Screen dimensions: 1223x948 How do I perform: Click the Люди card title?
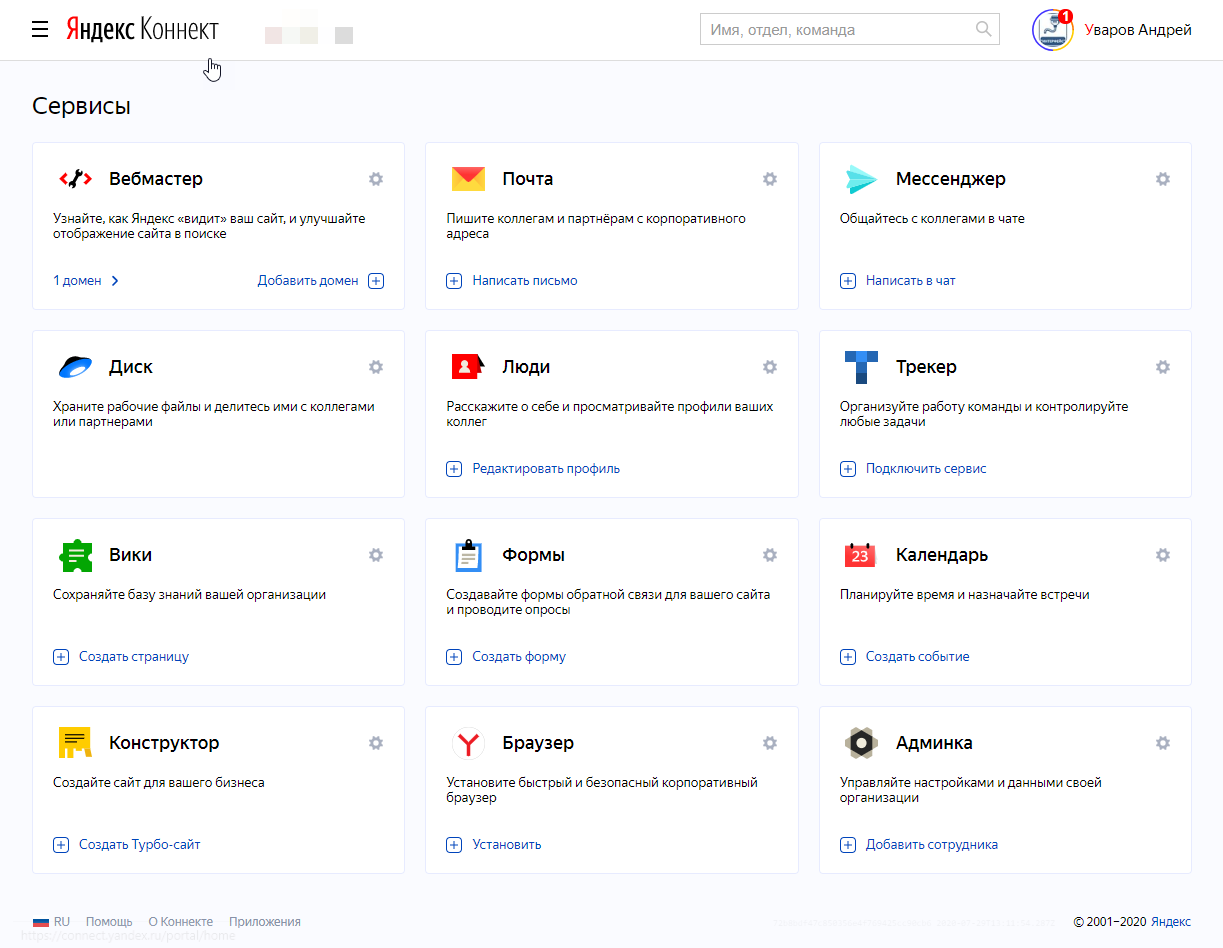(526, 367)
